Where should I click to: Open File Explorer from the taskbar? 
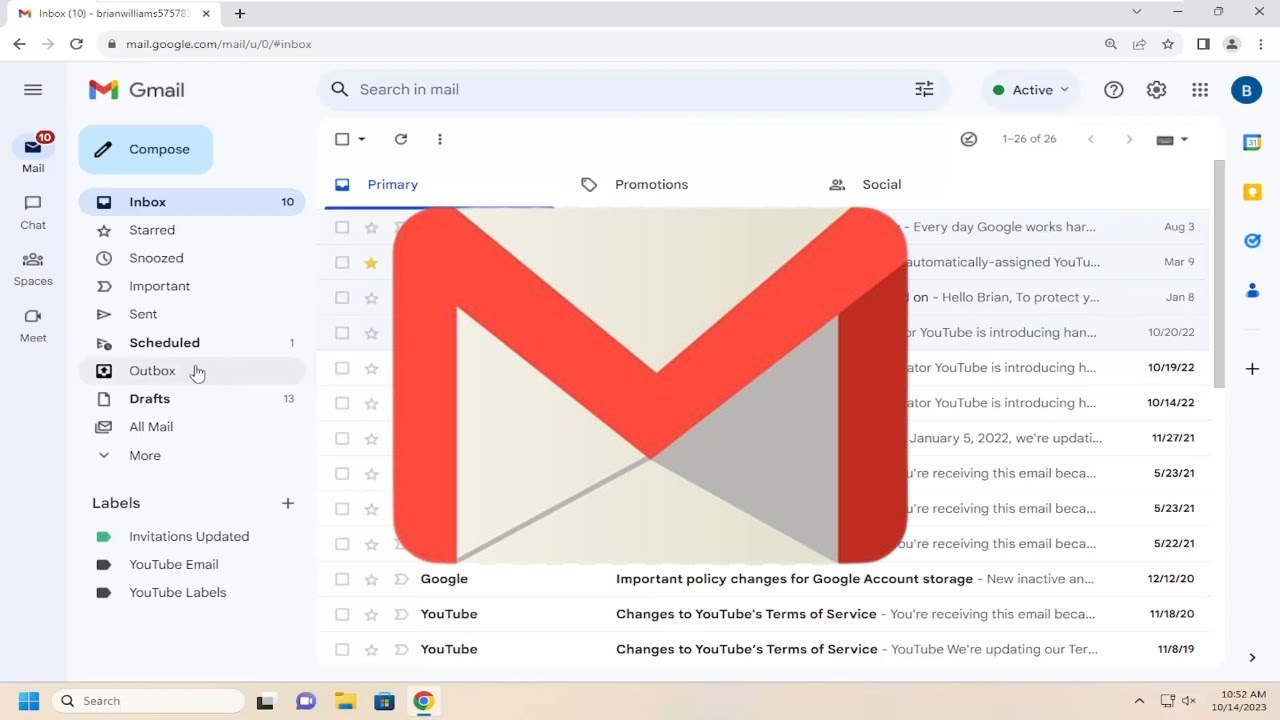(345, 701)
